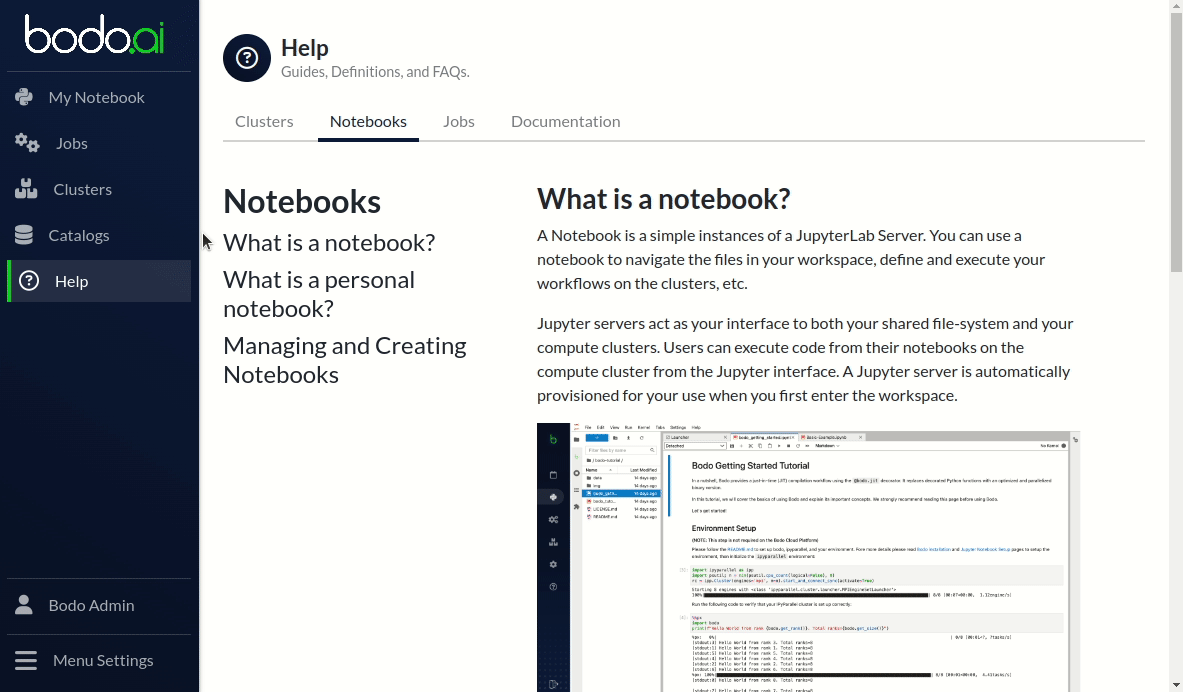Click the Menu Settings label
Viewport: 1183px width, 692px height.
(102, 660)
